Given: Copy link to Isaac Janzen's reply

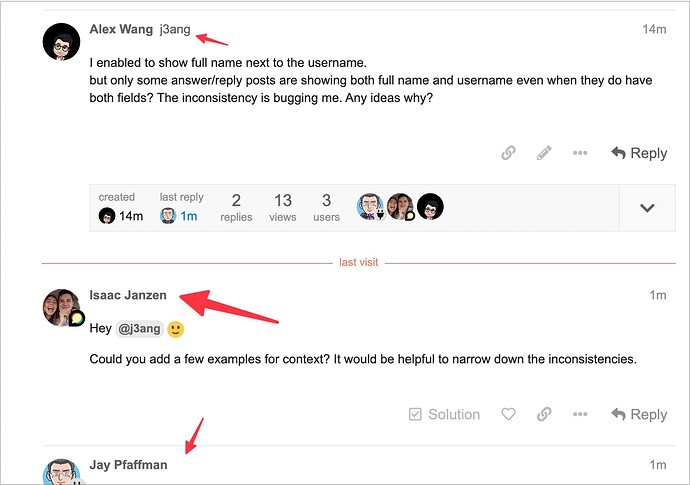Looking at the screenshot, I should point(544,414).
